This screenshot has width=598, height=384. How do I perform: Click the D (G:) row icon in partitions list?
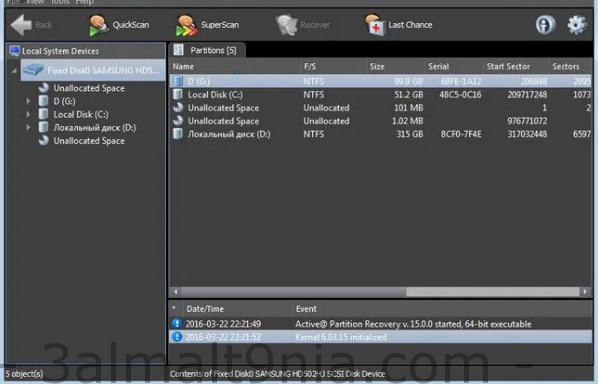pos(178,81)
